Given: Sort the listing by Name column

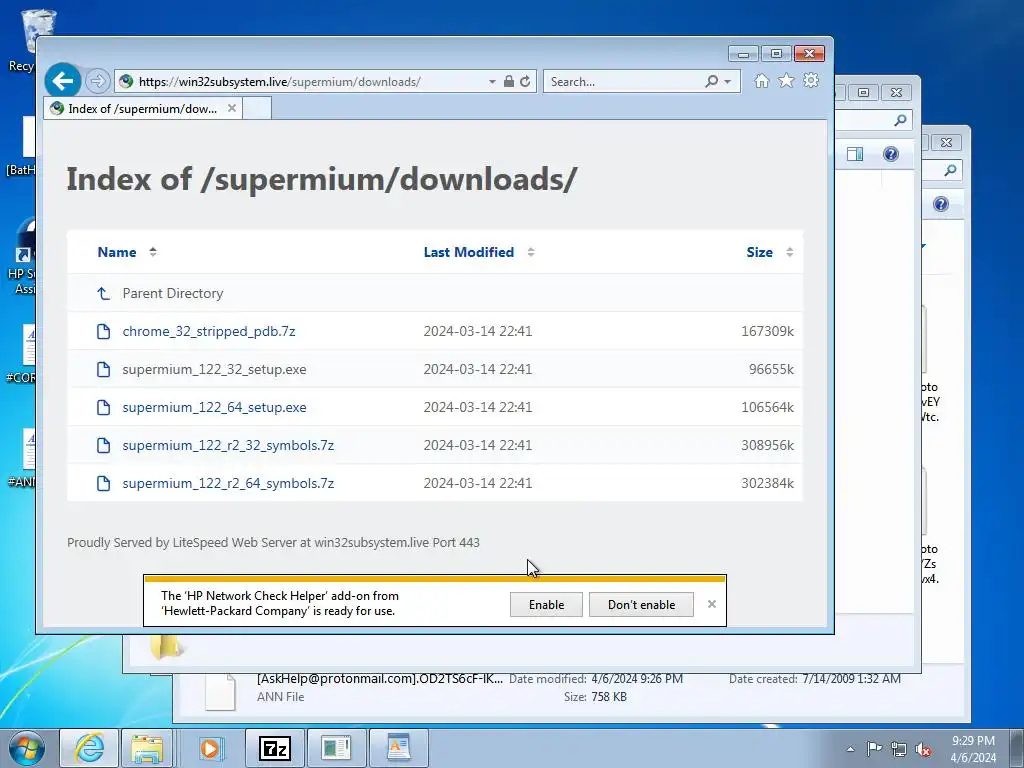Looking at the screenshot, I should (117, 252).
